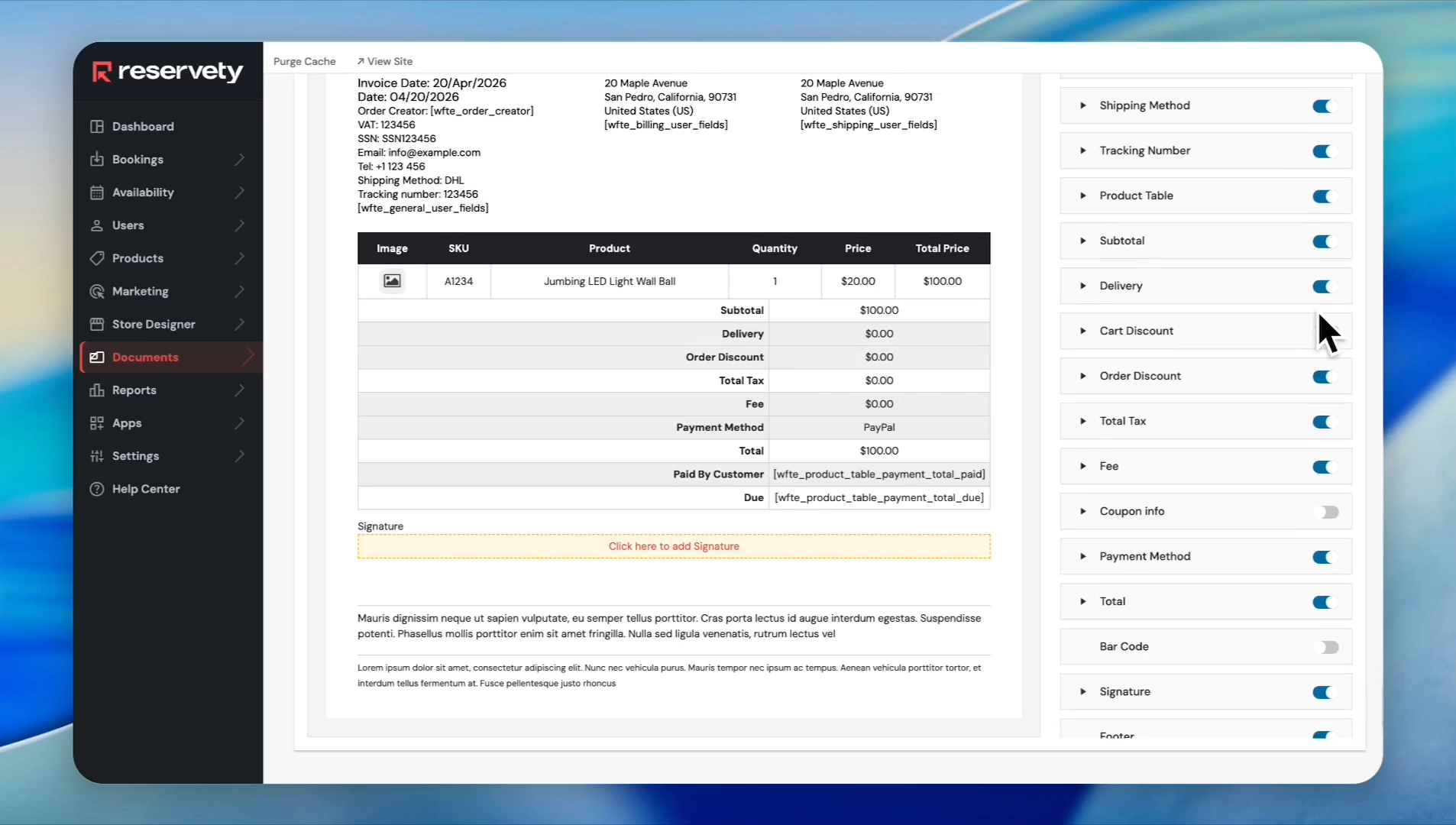Open the Settings menu item
This screenshot has height=825, width=1456.
[136, 456]
